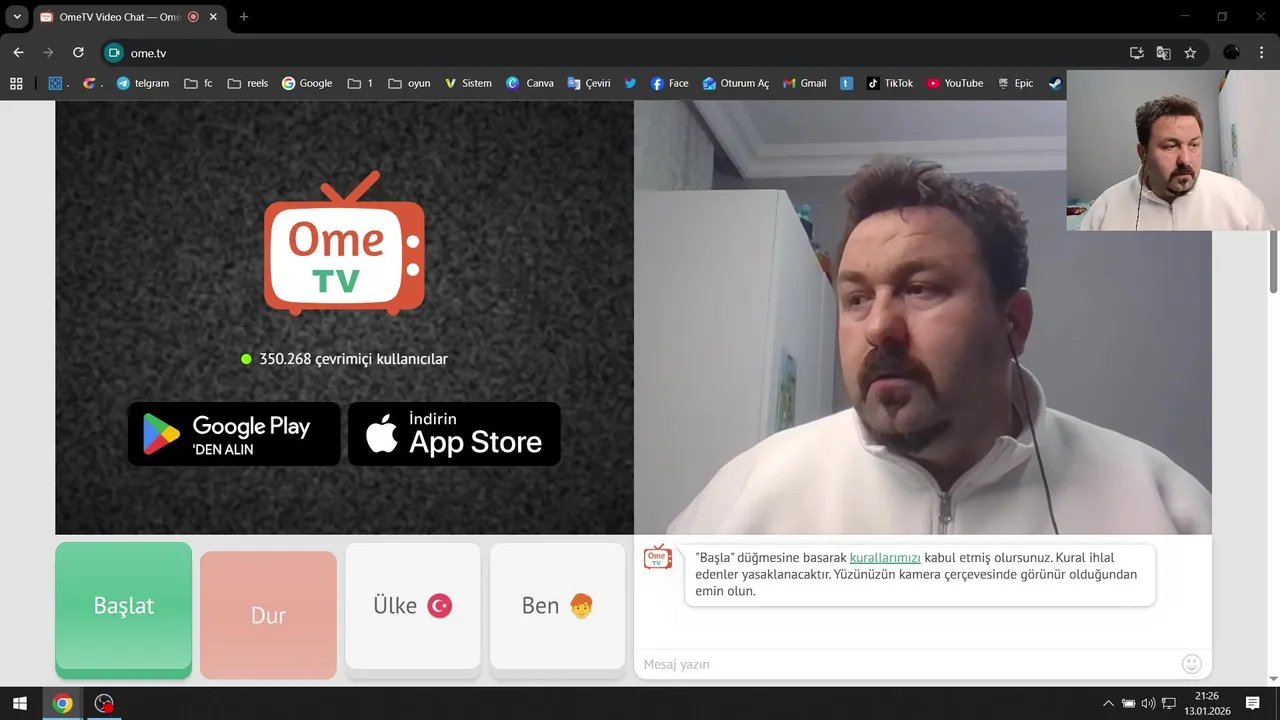The height and width of the screenshot is (720, 1280).
Task: Open the Windows Start menu
Action: pyautogui.click(x=19, y=704)
